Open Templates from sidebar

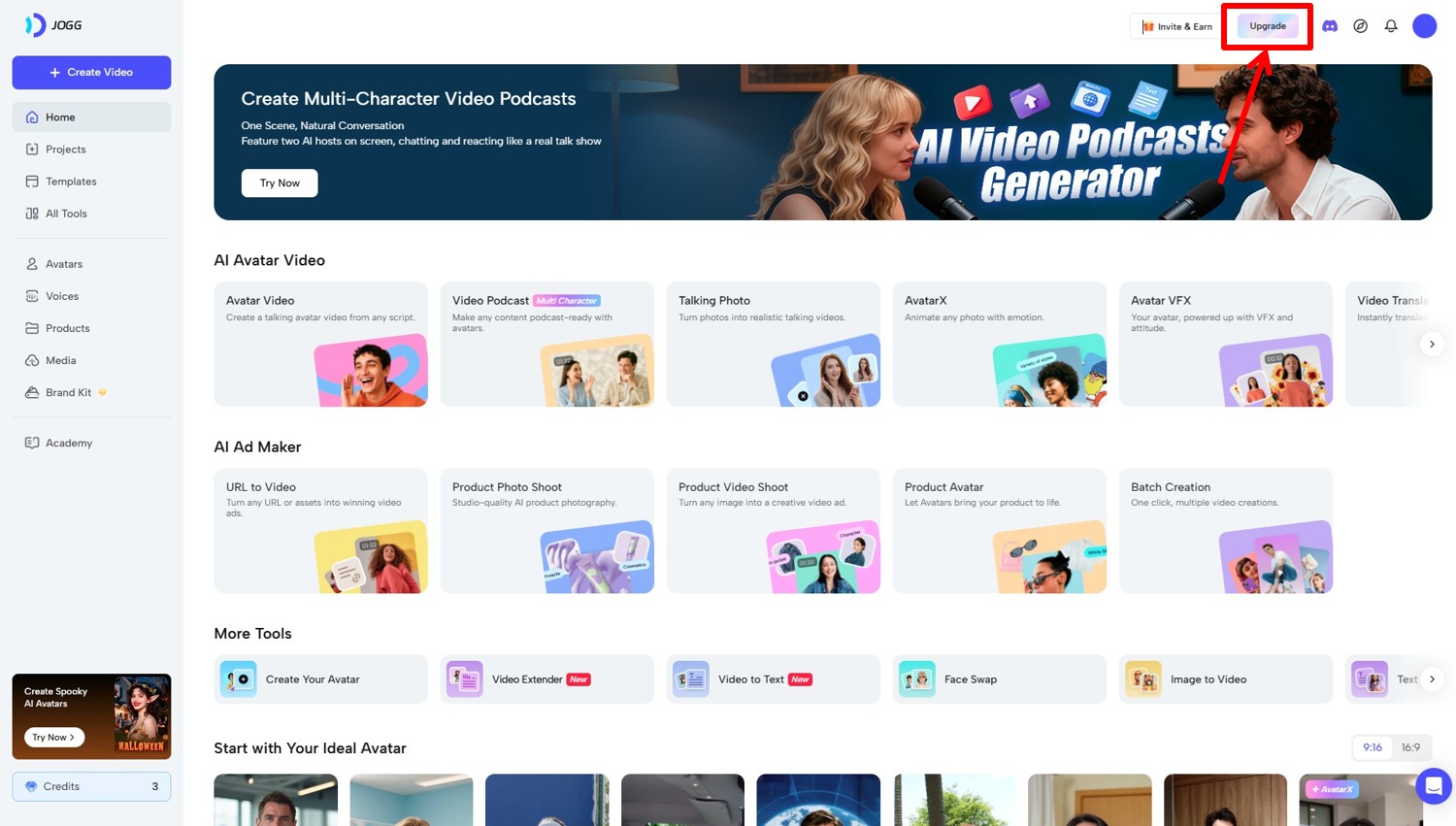pos(71,182)
